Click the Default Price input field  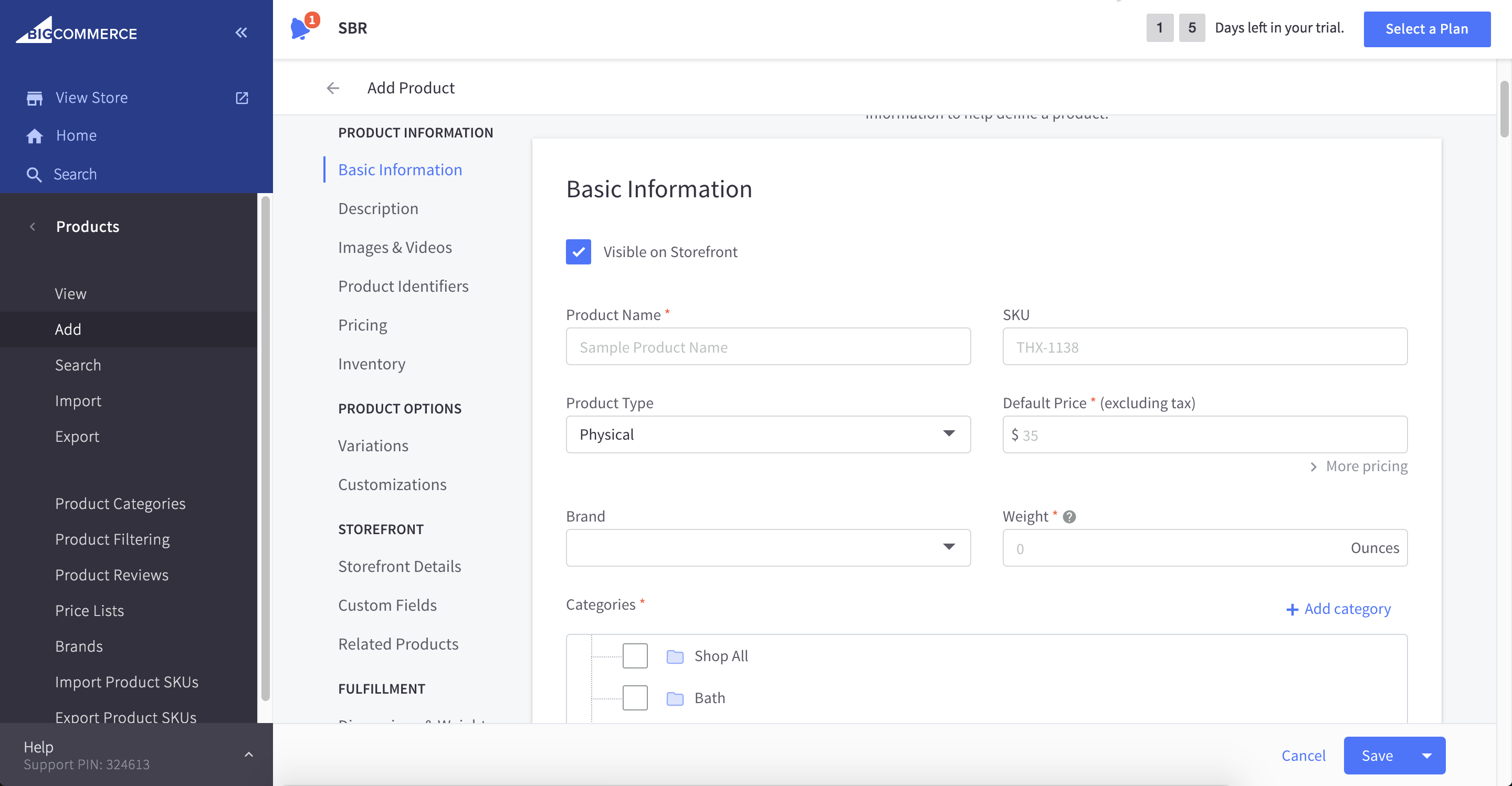1204,434
